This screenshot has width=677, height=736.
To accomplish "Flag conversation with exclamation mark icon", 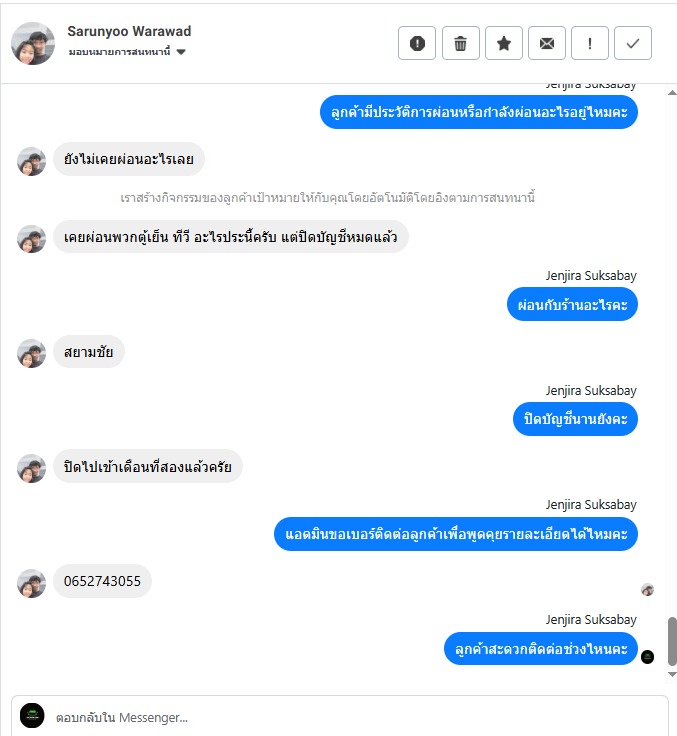I will pos(590,43).
